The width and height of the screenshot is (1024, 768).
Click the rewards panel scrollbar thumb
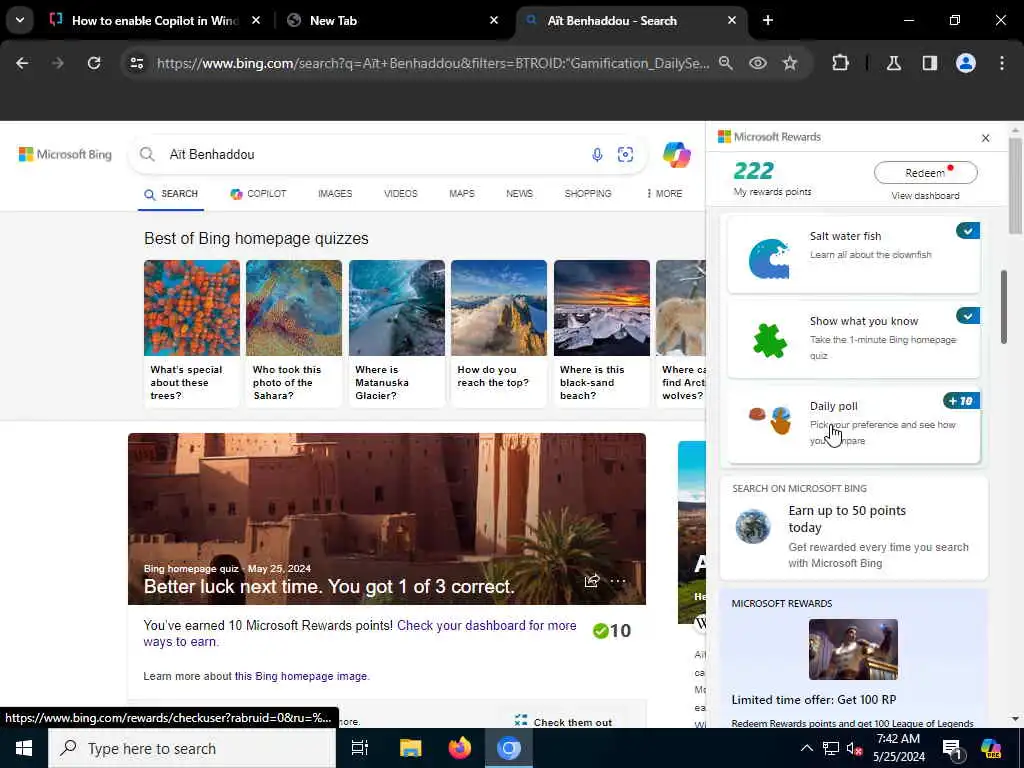1003,307
